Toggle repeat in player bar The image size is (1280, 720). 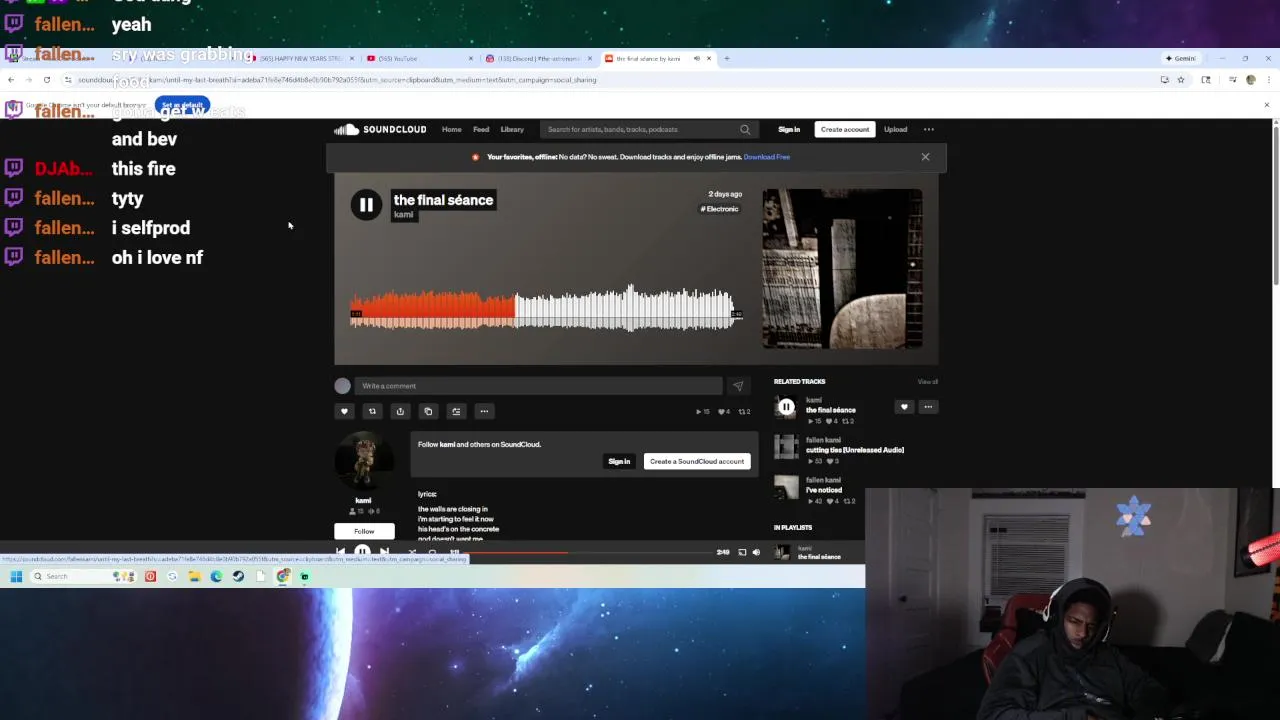433,552
